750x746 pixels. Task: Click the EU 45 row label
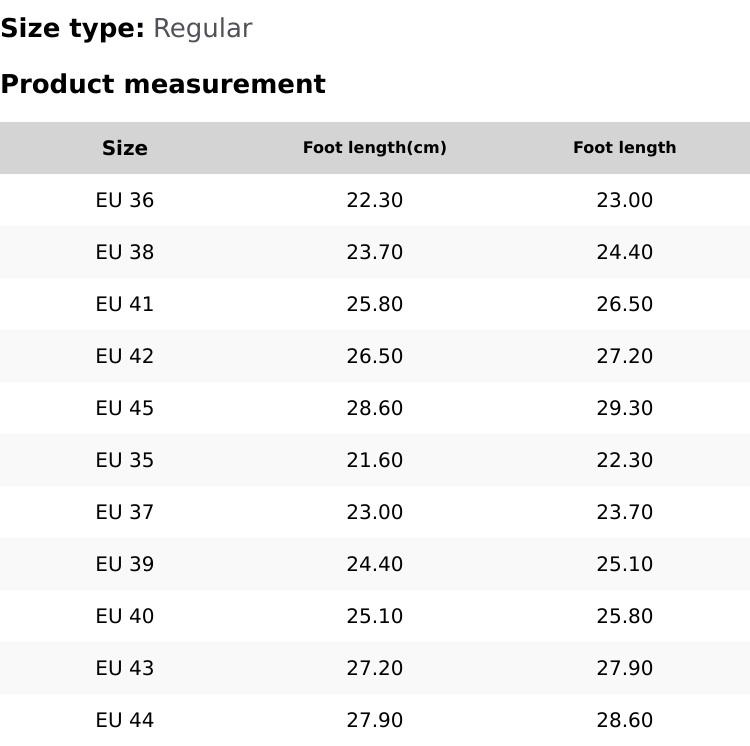[x=125, y=408]
